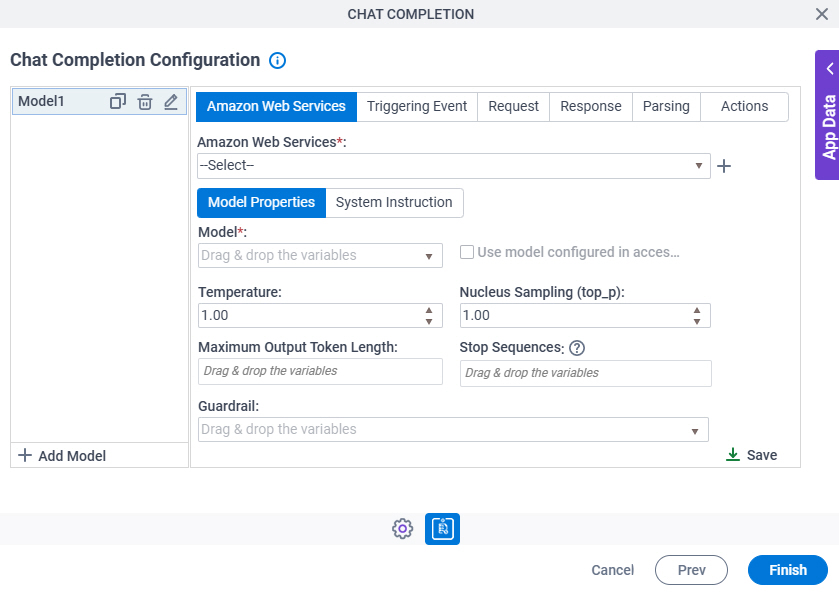Go to the Parsing tab
Image resolution: width=839 pixels, height=593 pixels.
coord(666,107)
